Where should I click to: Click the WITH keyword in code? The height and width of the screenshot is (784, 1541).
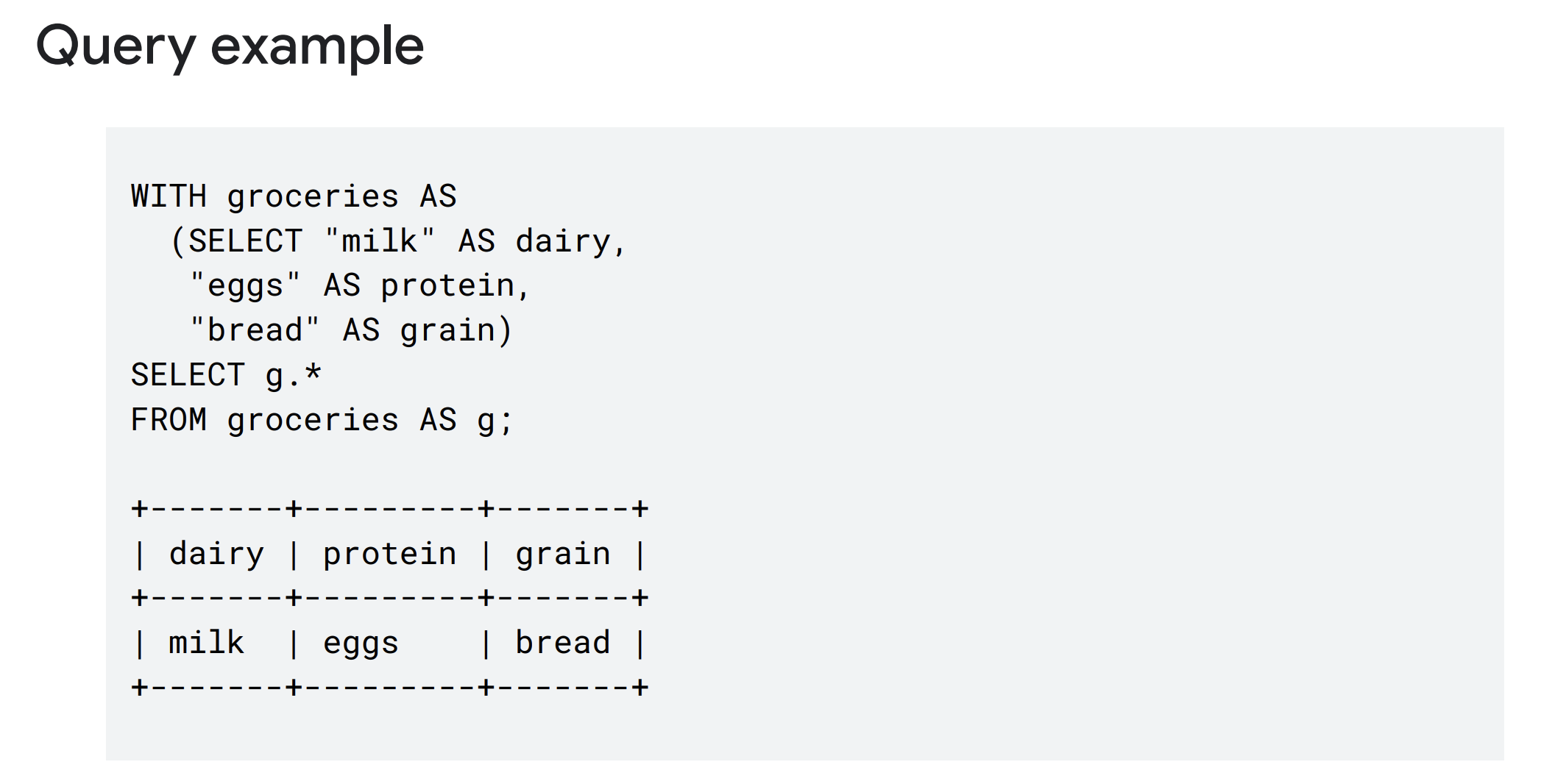169,196
